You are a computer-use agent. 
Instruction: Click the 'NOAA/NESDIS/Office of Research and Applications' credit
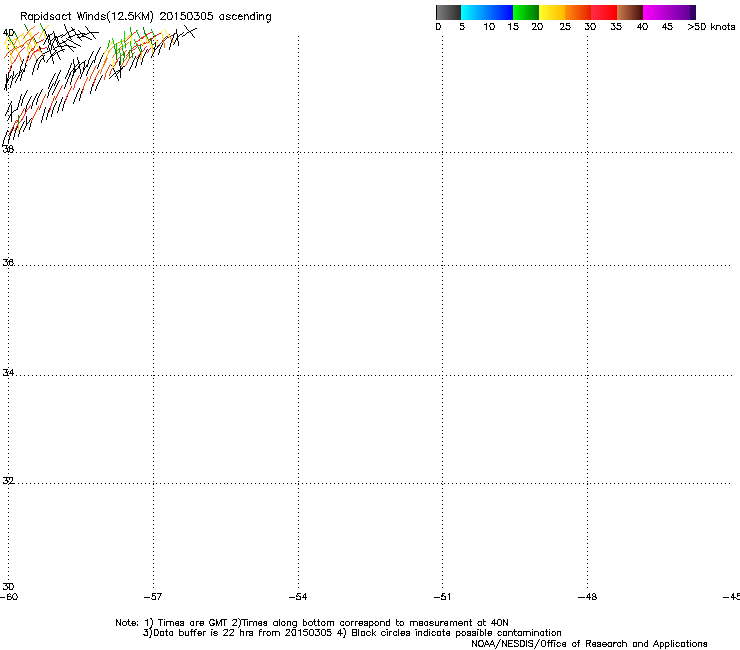coord(589,644)
